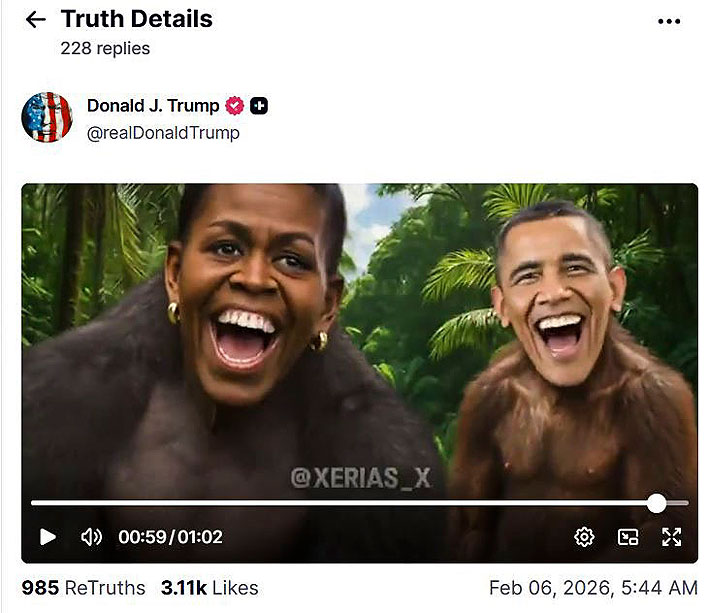710x613 pixels.
Task: Open the three-dot more options menu
Action: 669,21
